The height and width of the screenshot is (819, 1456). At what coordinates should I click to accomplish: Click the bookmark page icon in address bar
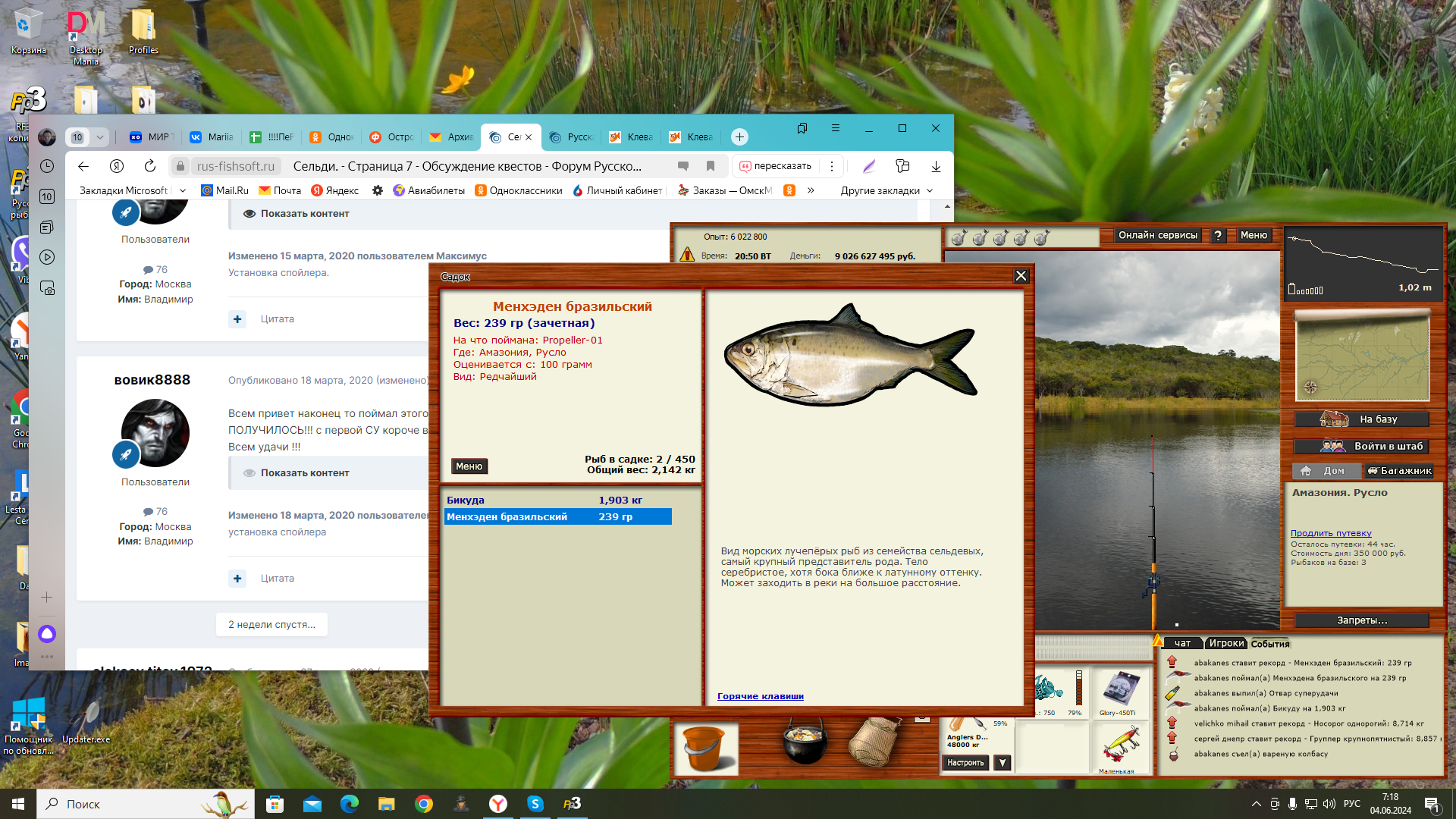click(x=711, y=166)
